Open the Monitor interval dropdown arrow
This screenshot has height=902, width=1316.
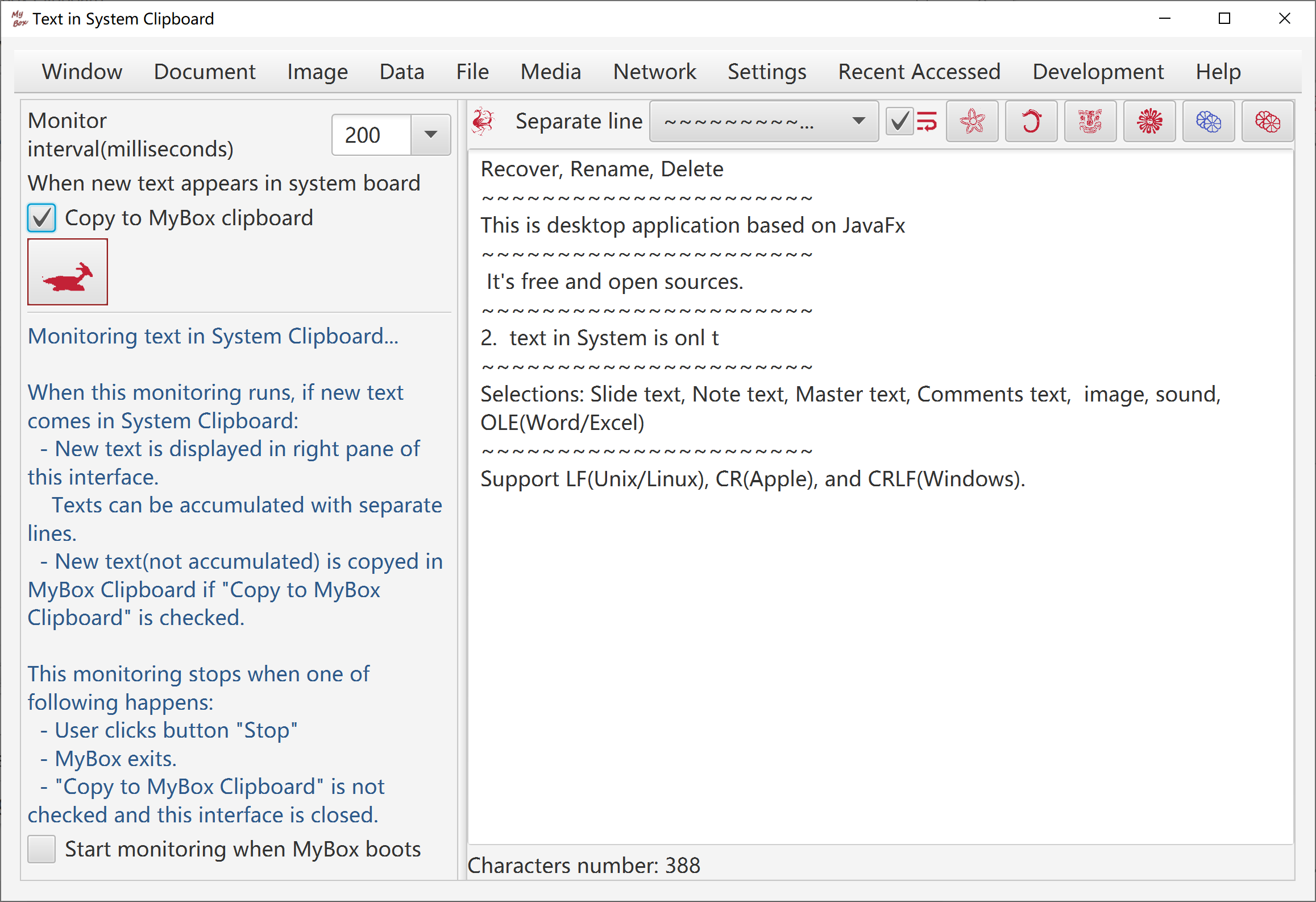coord(431,135)
